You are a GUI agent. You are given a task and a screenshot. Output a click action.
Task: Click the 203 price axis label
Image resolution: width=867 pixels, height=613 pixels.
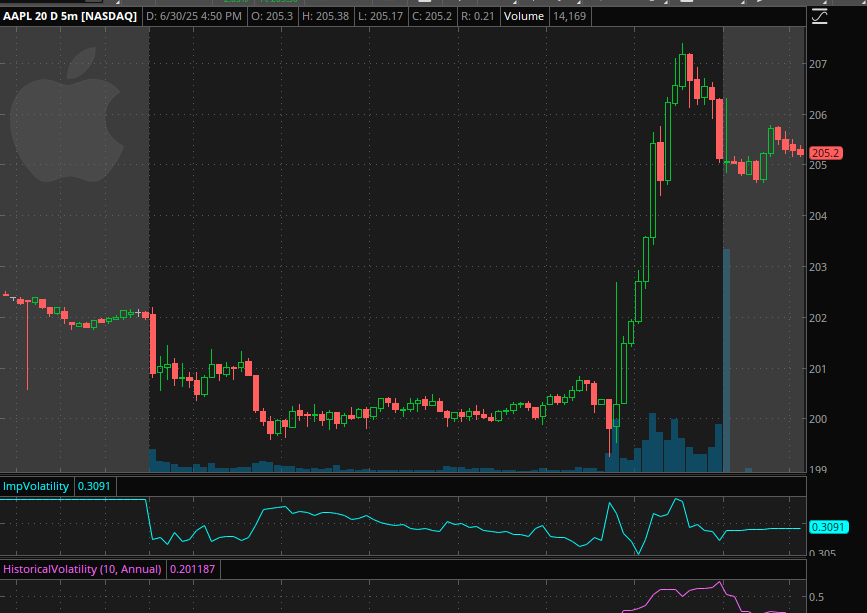coord(818,267)
